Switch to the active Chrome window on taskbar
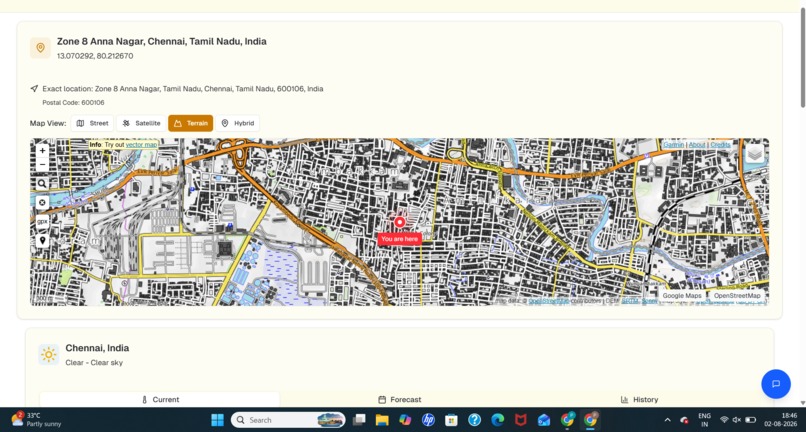Viewport: 806px width, 432px height. (590, 420)
